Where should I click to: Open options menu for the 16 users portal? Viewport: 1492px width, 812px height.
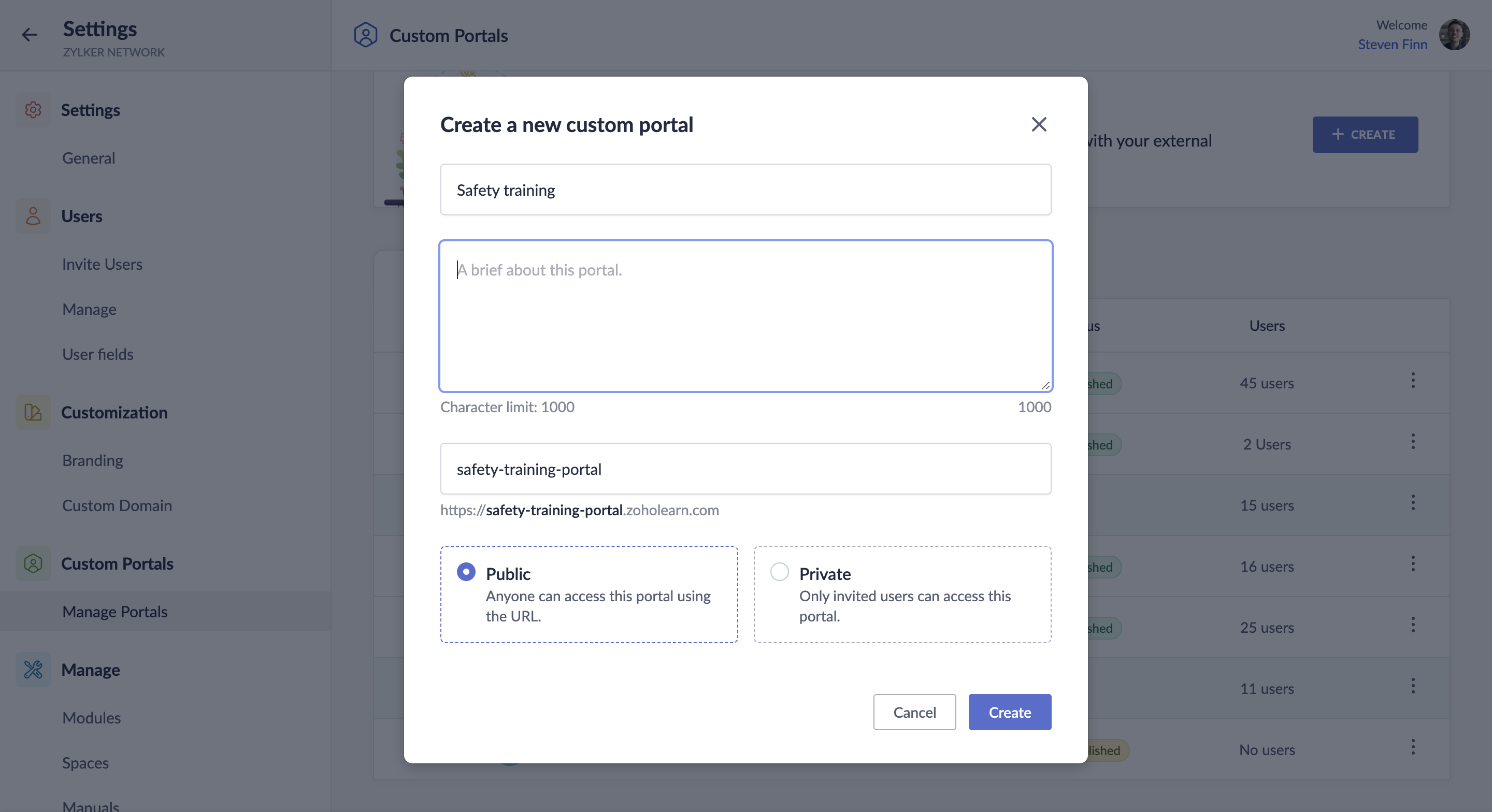(x=1413, y=563)
